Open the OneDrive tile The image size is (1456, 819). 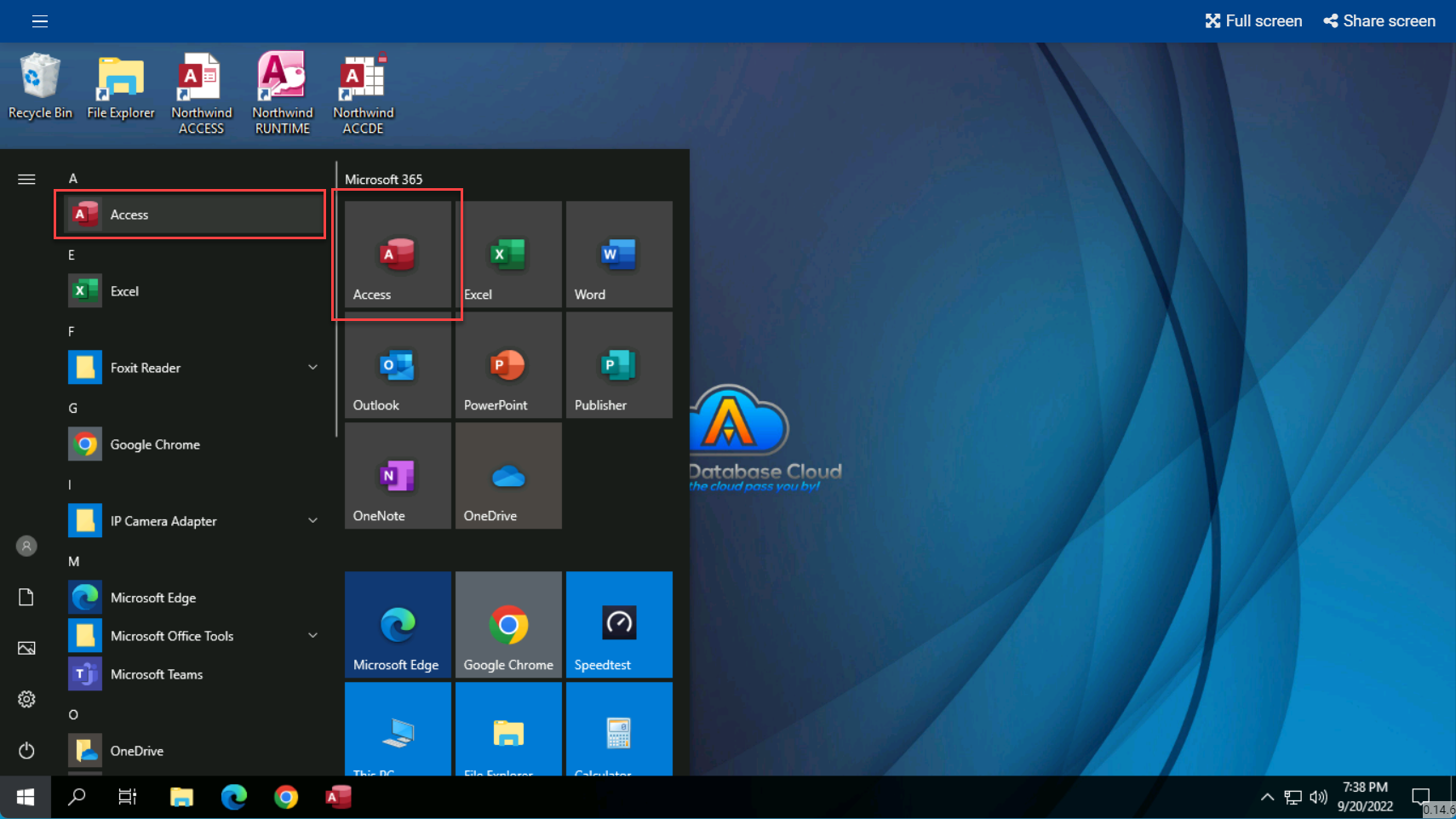coord(508,476)
